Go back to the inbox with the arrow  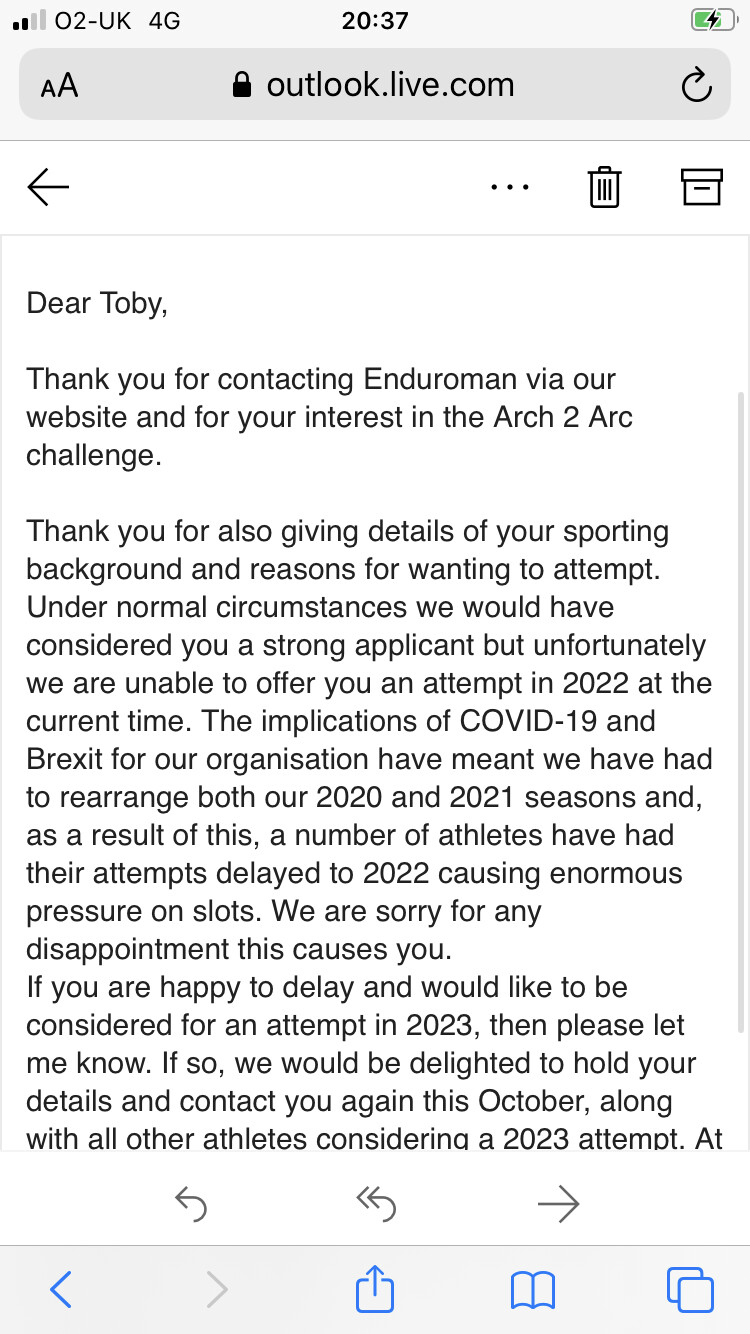click(48, 187)
